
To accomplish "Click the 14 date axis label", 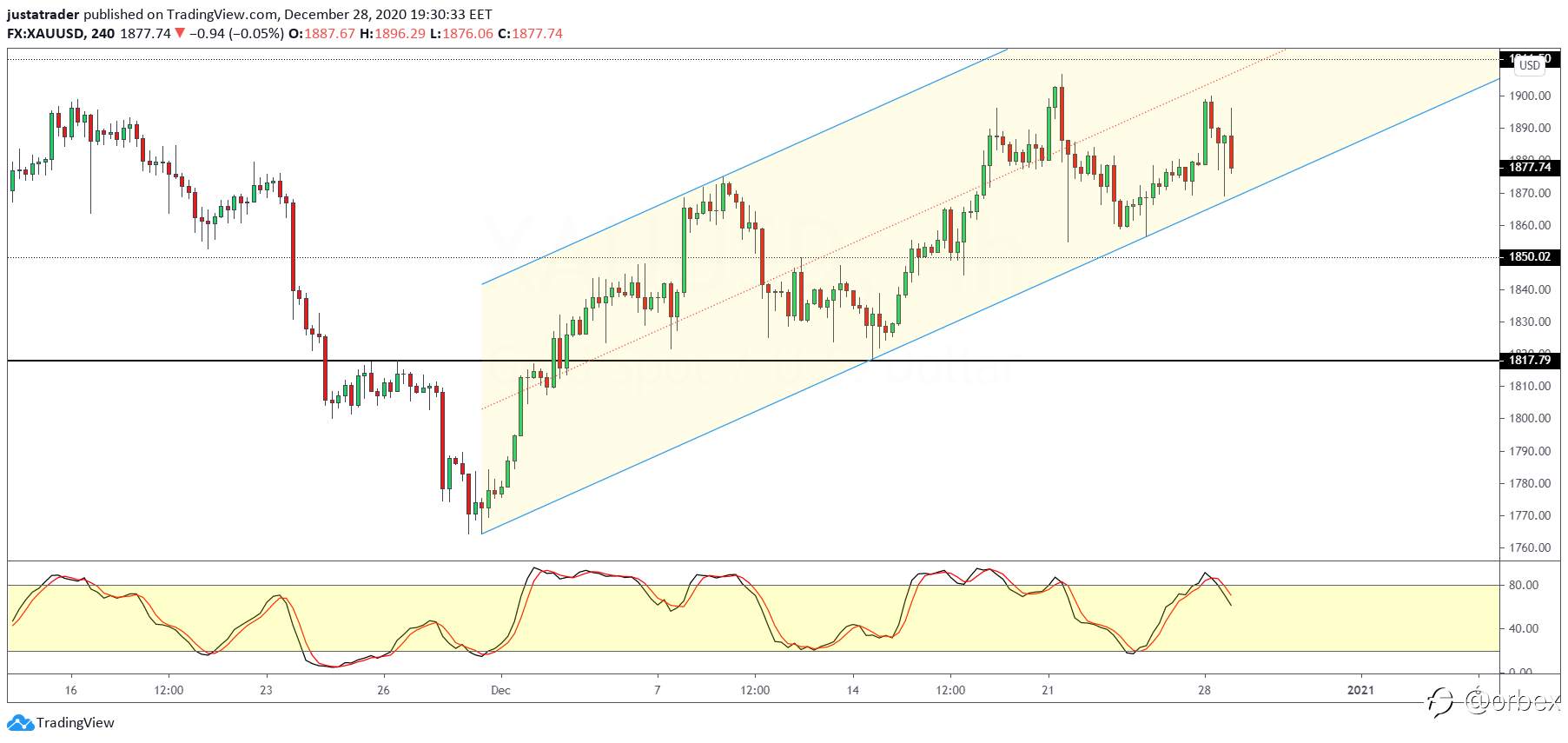I will pos(853,691).
